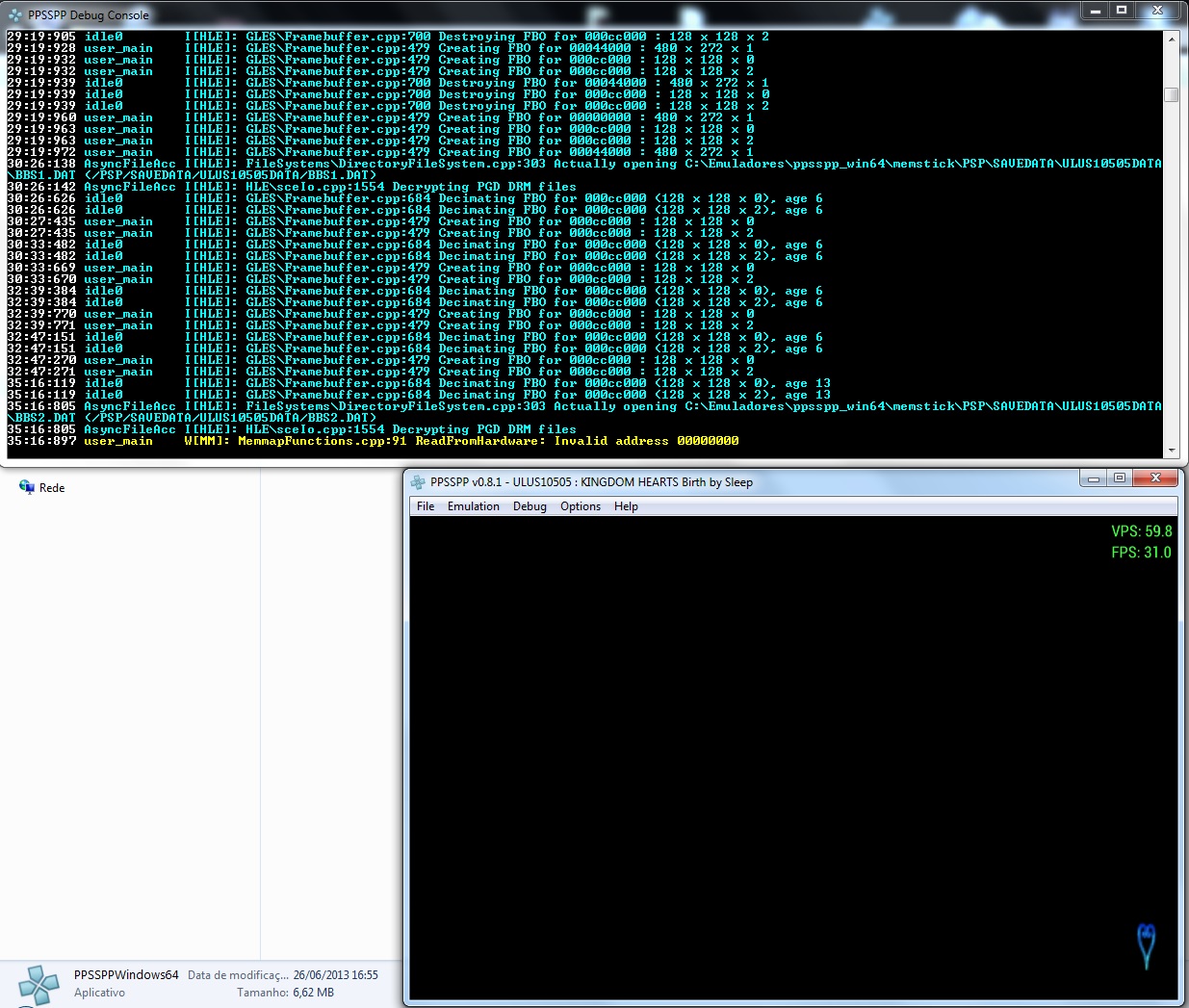Viewport: 1189px width, 1008px height.
Task: Click the PPSSPP Debug Console title bar icon
Action: [x=14, y=15]
